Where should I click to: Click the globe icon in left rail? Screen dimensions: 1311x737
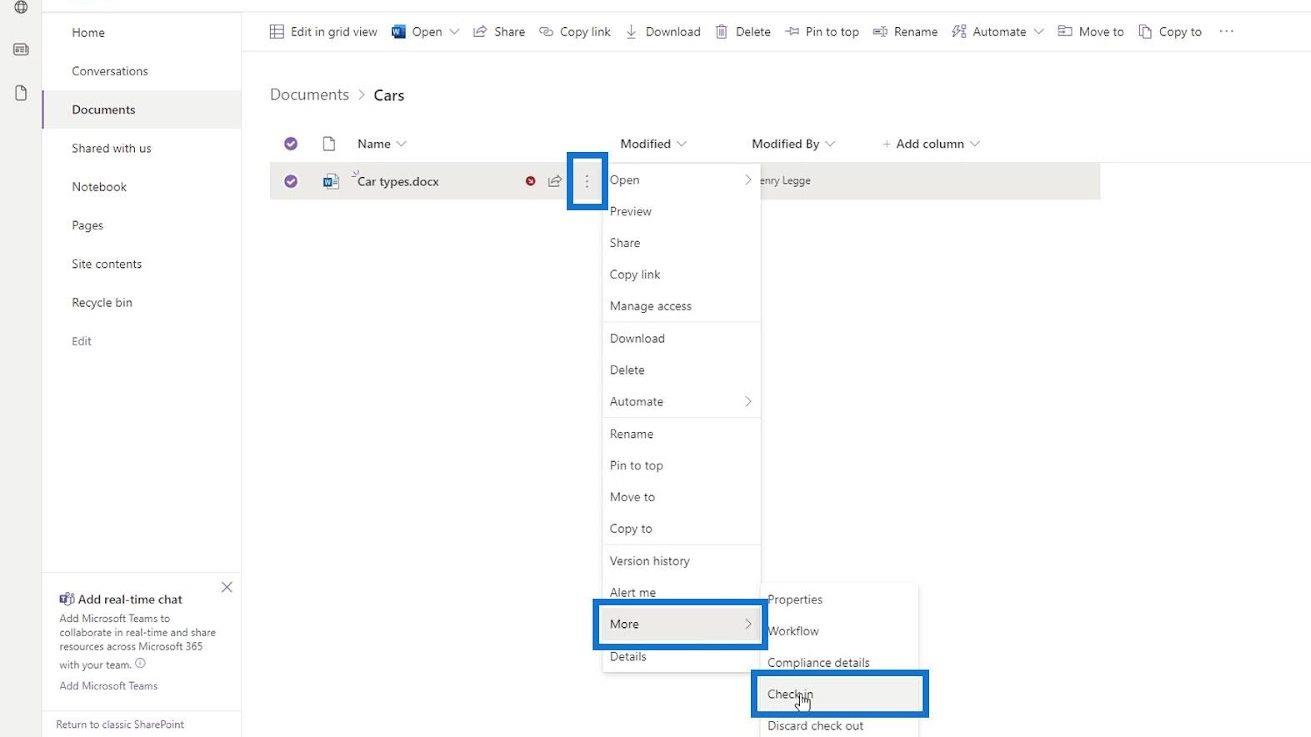point(21,7)
